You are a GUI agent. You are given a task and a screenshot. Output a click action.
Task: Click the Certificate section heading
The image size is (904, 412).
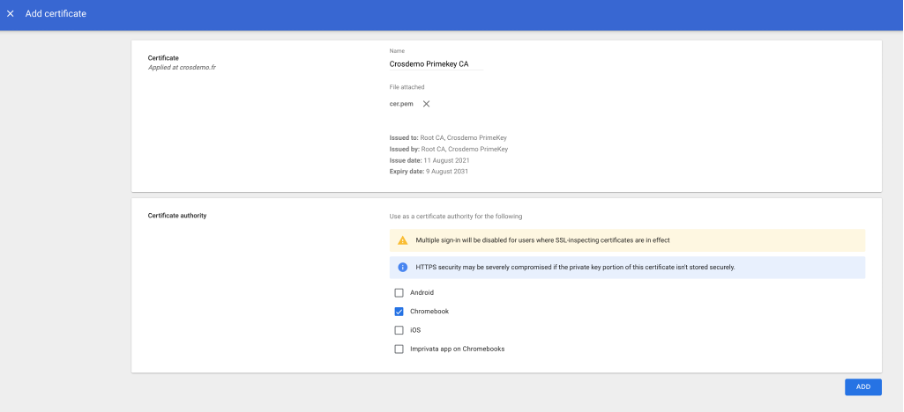(x=163, y=58)
